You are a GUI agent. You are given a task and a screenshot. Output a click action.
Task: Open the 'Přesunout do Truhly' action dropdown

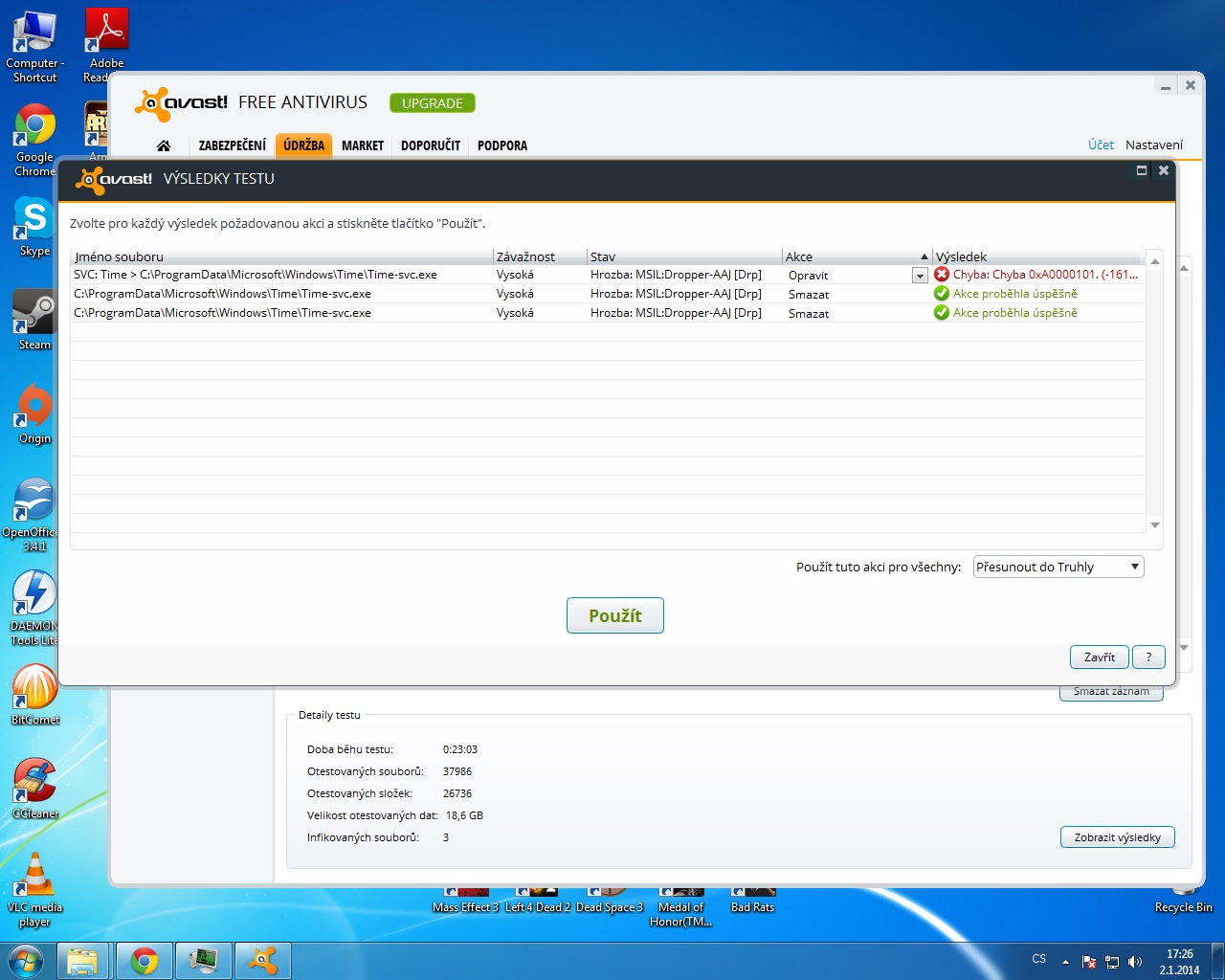click(x=1058, y=567)
